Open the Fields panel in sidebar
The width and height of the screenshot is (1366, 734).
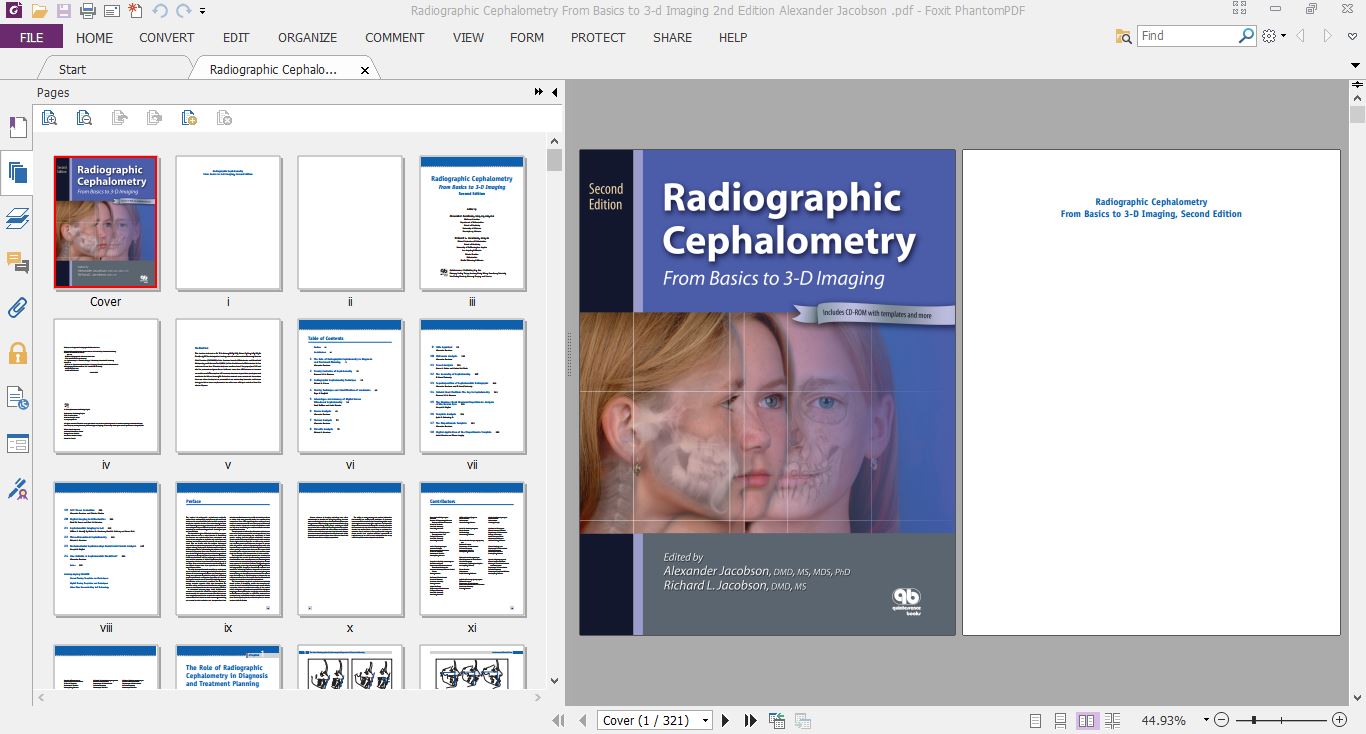(17, 443)
